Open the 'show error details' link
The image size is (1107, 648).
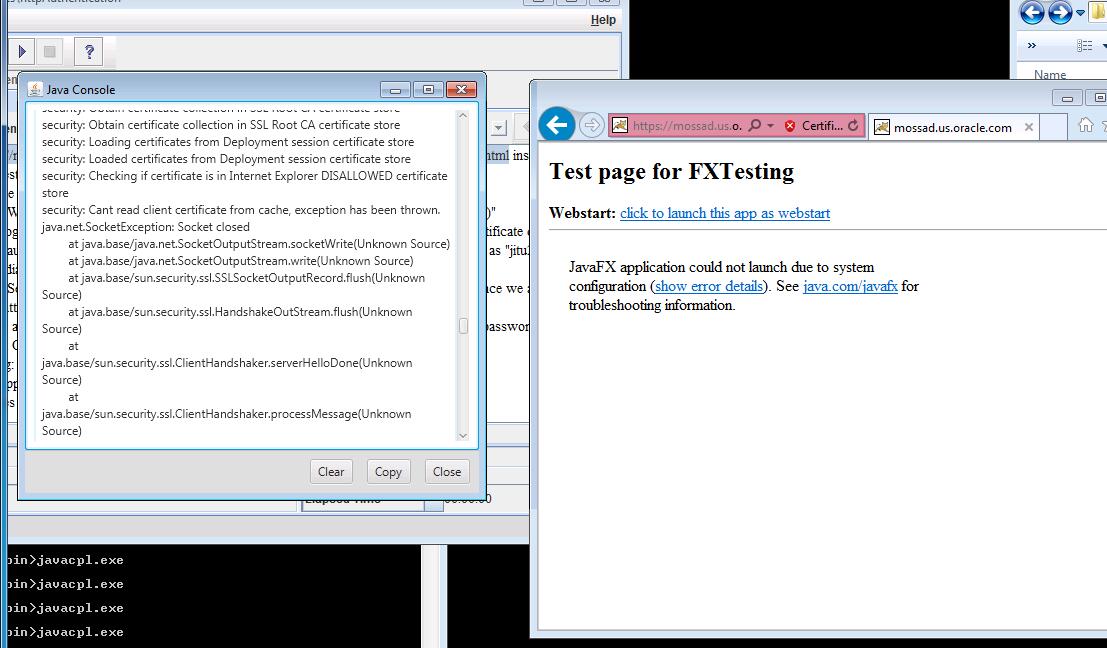[x=709, y=286]
